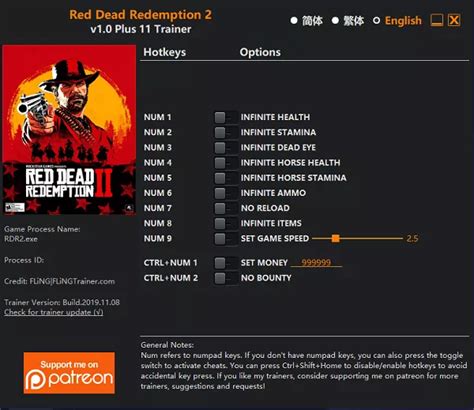The image size is (474, 410).
Task: Turn on No Bounty switch
Action: click(x=225, y=278)
